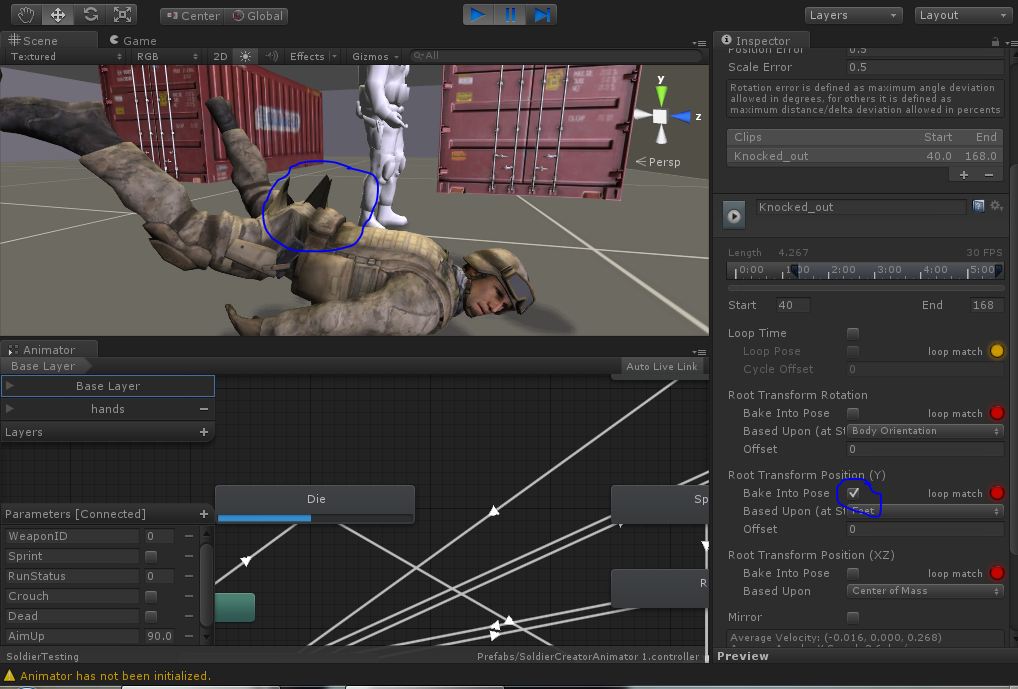Select the Move tool
The width and height of the screenshot is (1018, 689).
click(x=58, y=14)
